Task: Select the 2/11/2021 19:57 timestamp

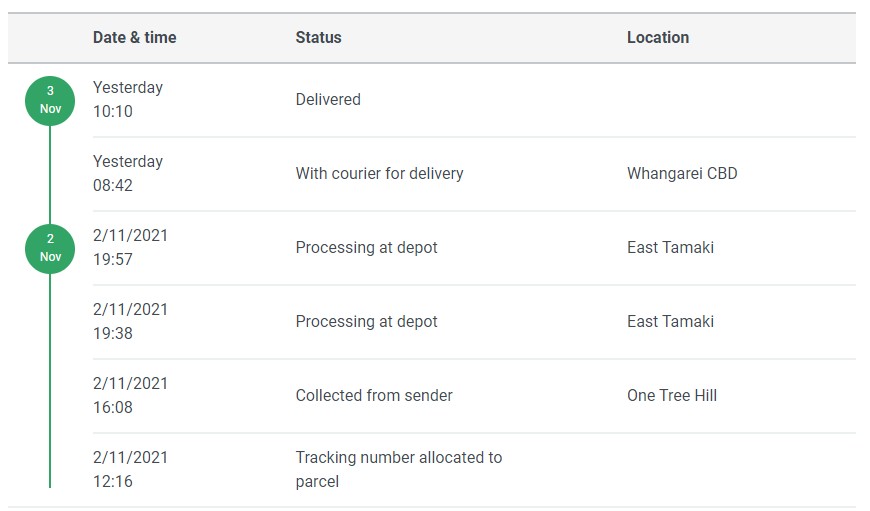Action: (130, 248)
